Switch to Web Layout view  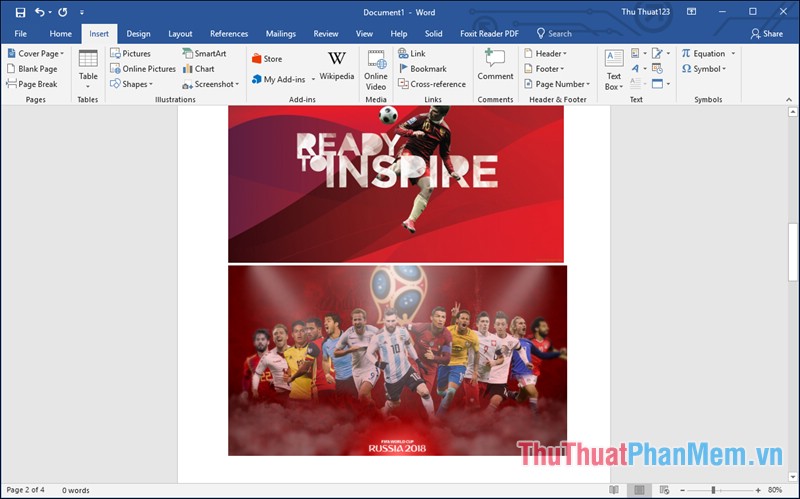tap(664, 490)
